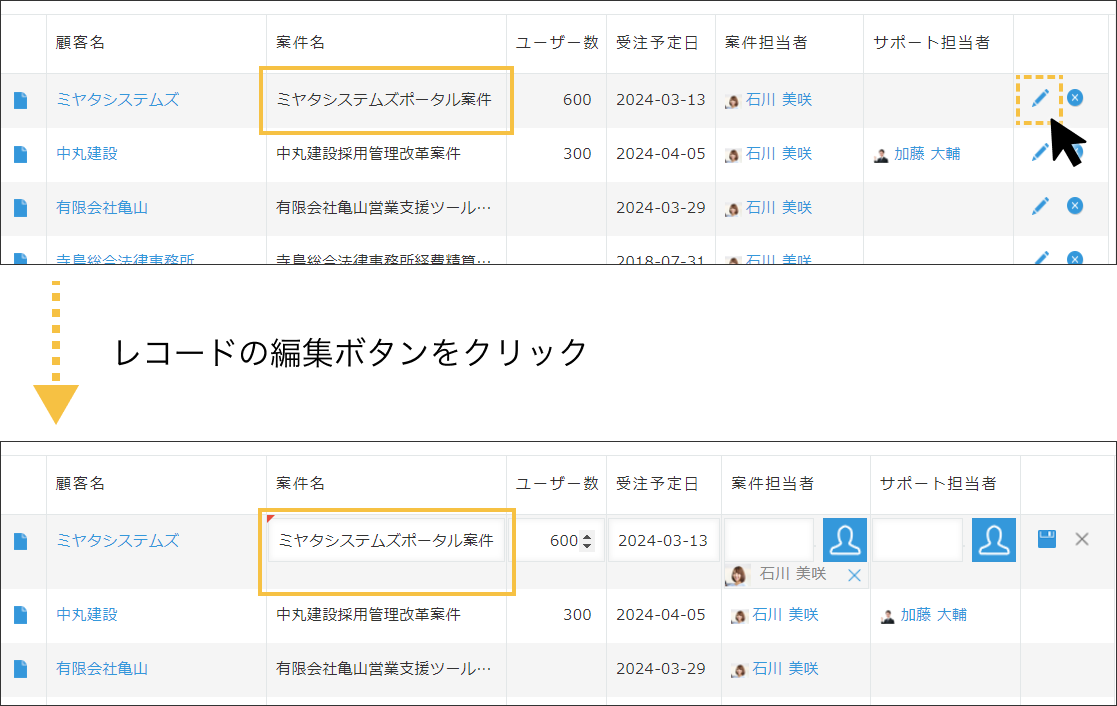Image resolution: width=1117 pixels, height=706 pixels.
Task: Open the record detail icon for ミヤタシステムズ
Action: [23, 99]
